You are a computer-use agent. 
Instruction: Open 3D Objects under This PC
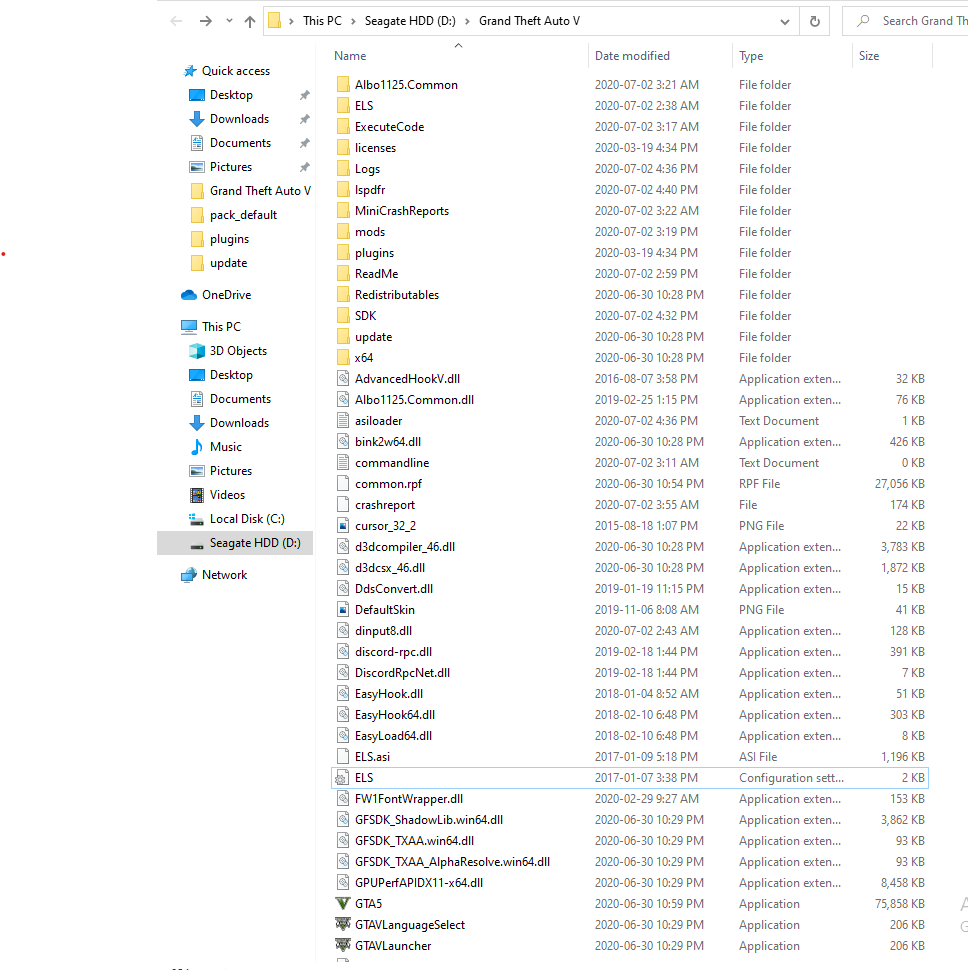(x=238, y=351)
